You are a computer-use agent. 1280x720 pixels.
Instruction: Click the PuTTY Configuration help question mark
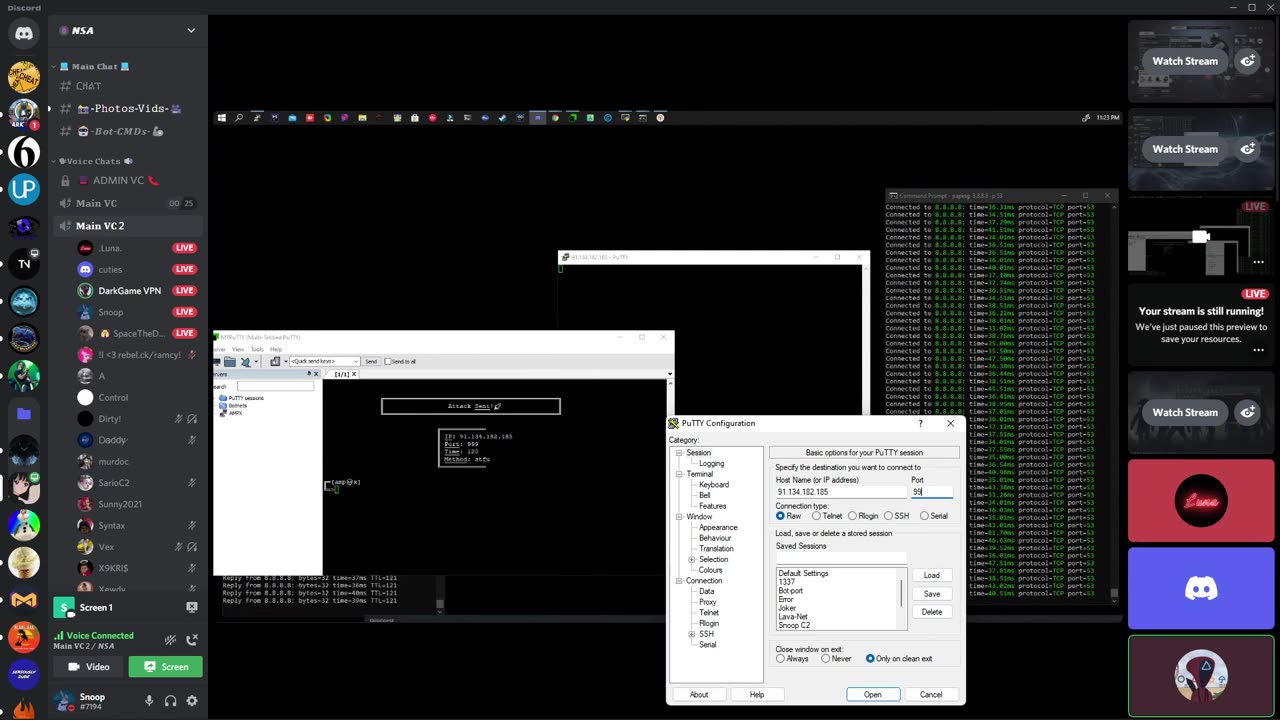point(920,423)
